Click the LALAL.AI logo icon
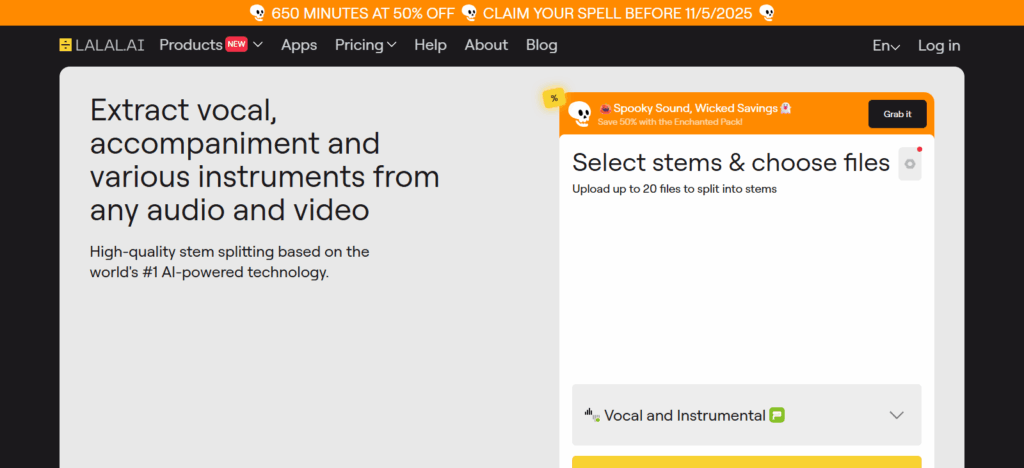1024x468 pixels. [x=66, y=45]
